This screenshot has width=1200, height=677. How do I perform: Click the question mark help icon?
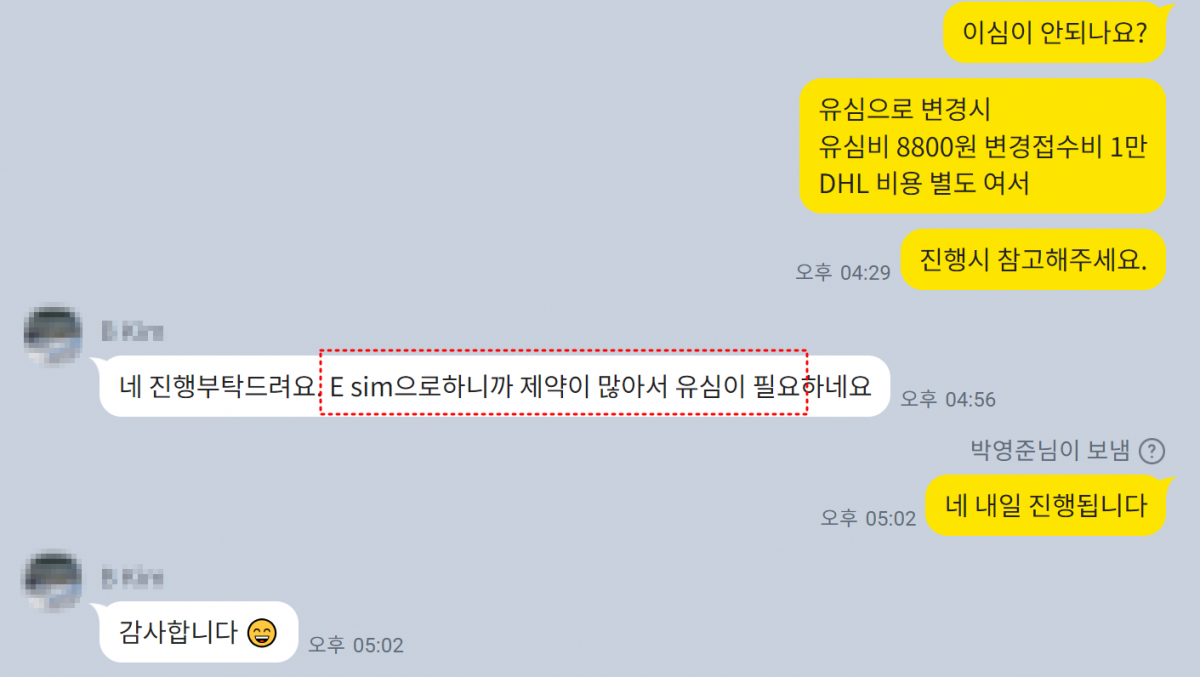click(1152, 451)
